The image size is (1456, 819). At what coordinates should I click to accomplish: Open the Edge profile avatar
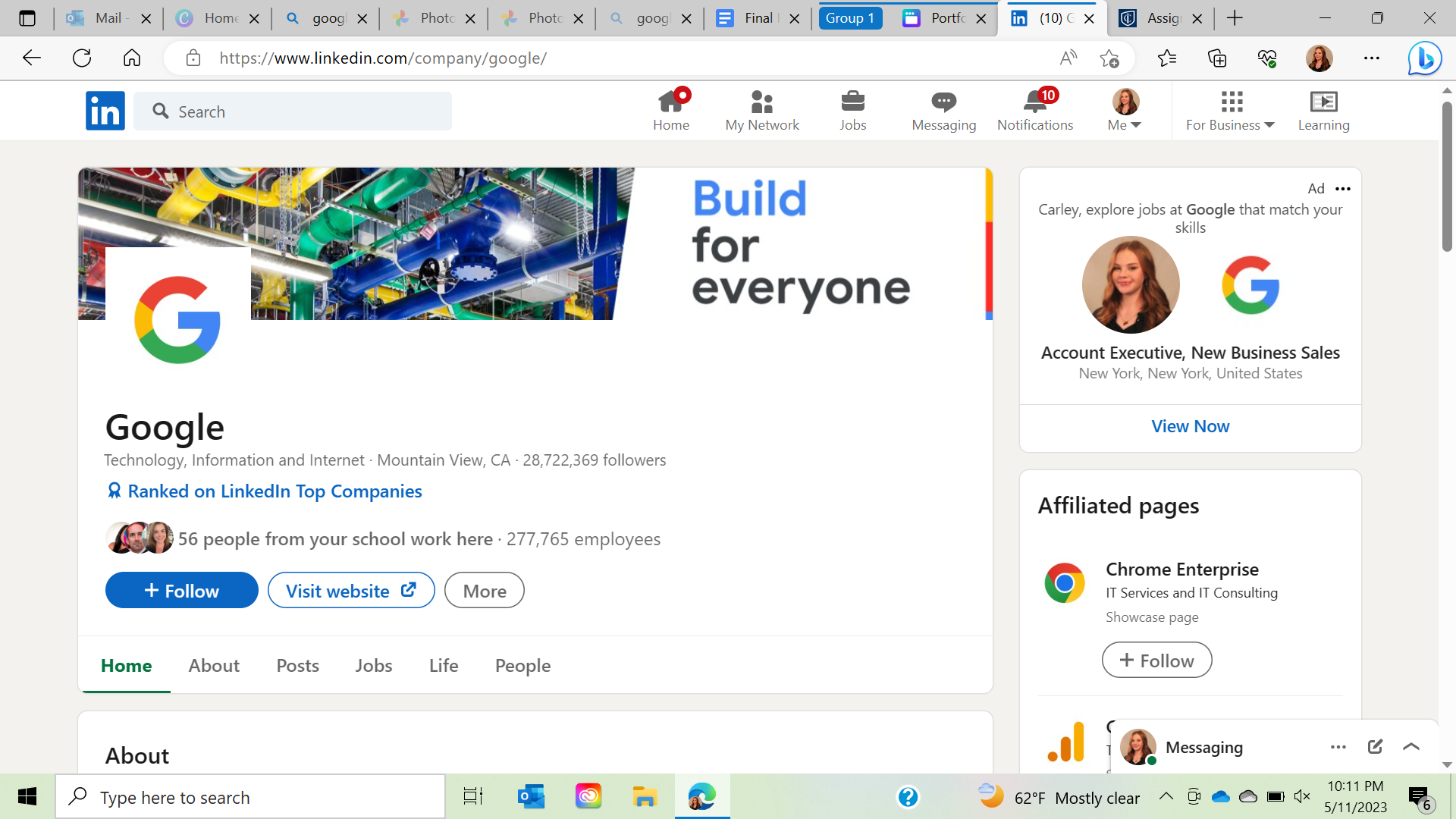[x=1319, y=58]
